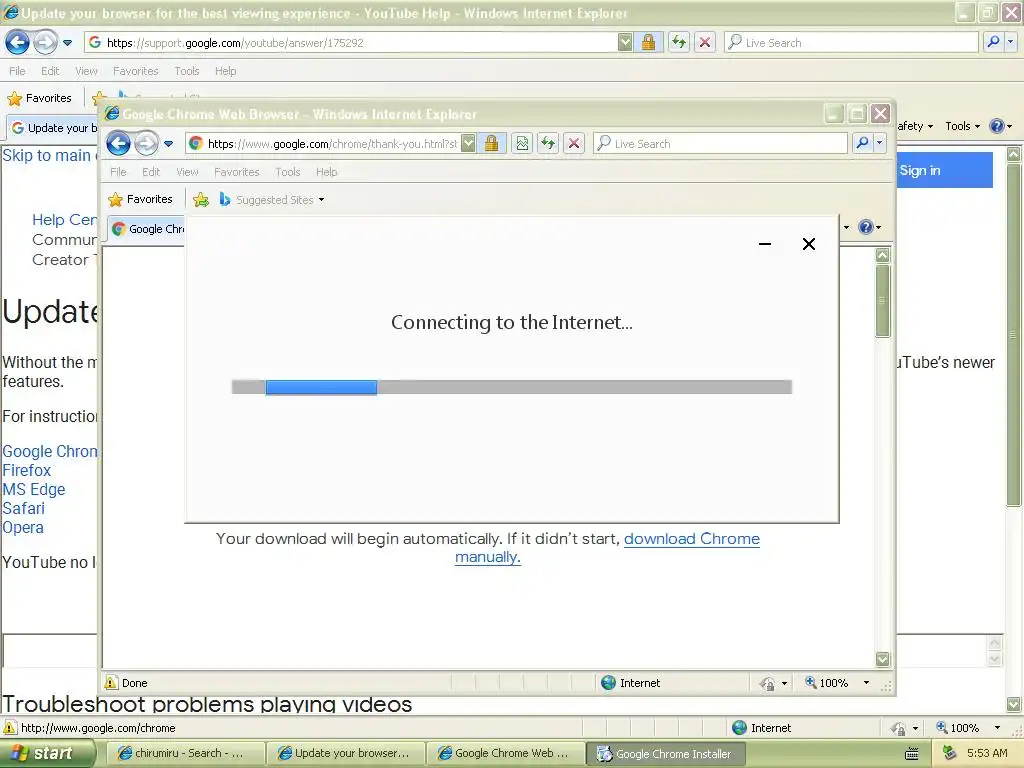Select the Google Chrome page tab
The width and height of the screenshot is (1024, 768).
pos(148,229)
